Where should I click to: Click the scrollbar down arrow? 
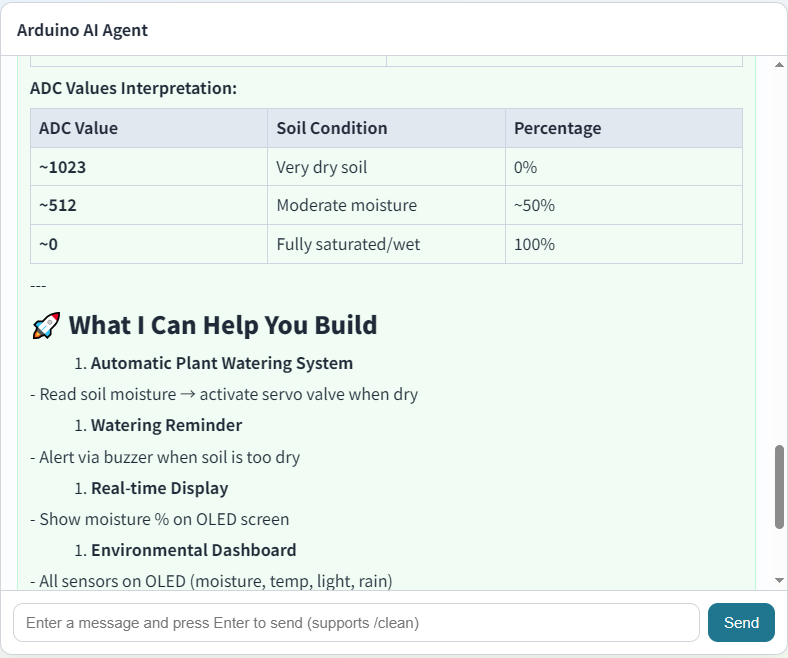(x=779, y=580)
